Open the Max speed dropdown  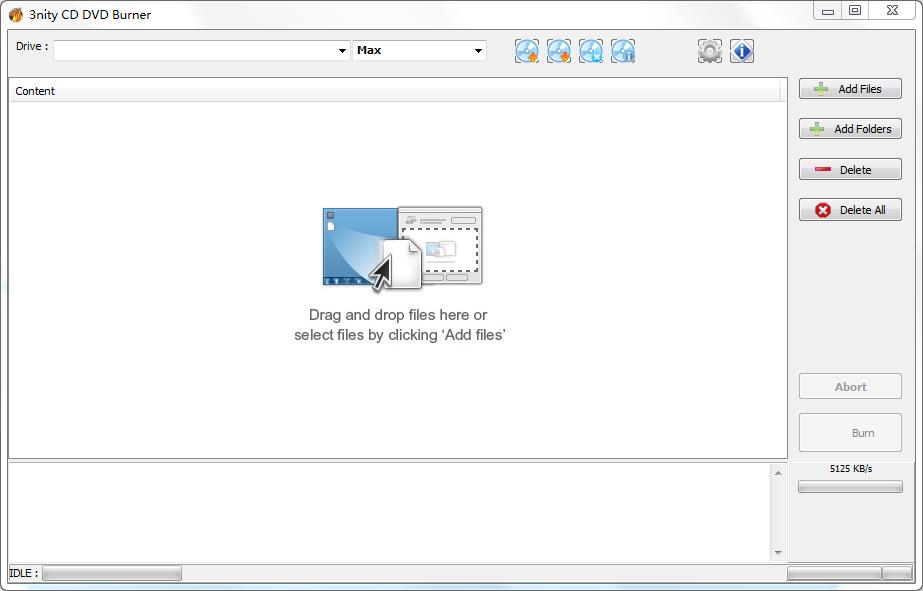click(x=478, y=50)
